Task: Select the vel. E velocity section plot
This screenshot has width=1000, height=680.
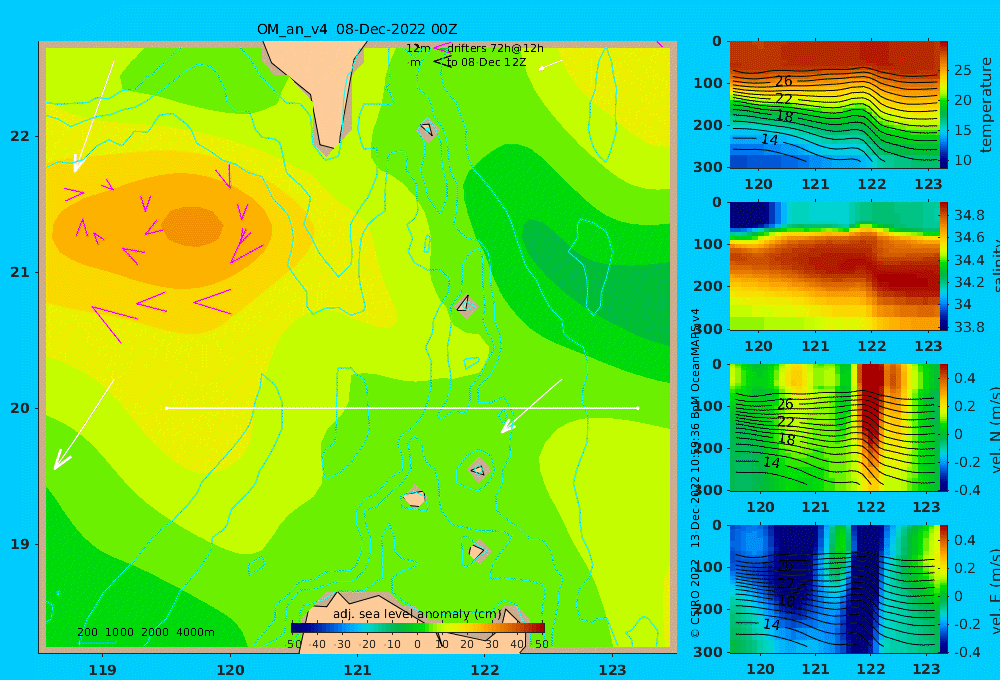Action: tap(834, 589)
